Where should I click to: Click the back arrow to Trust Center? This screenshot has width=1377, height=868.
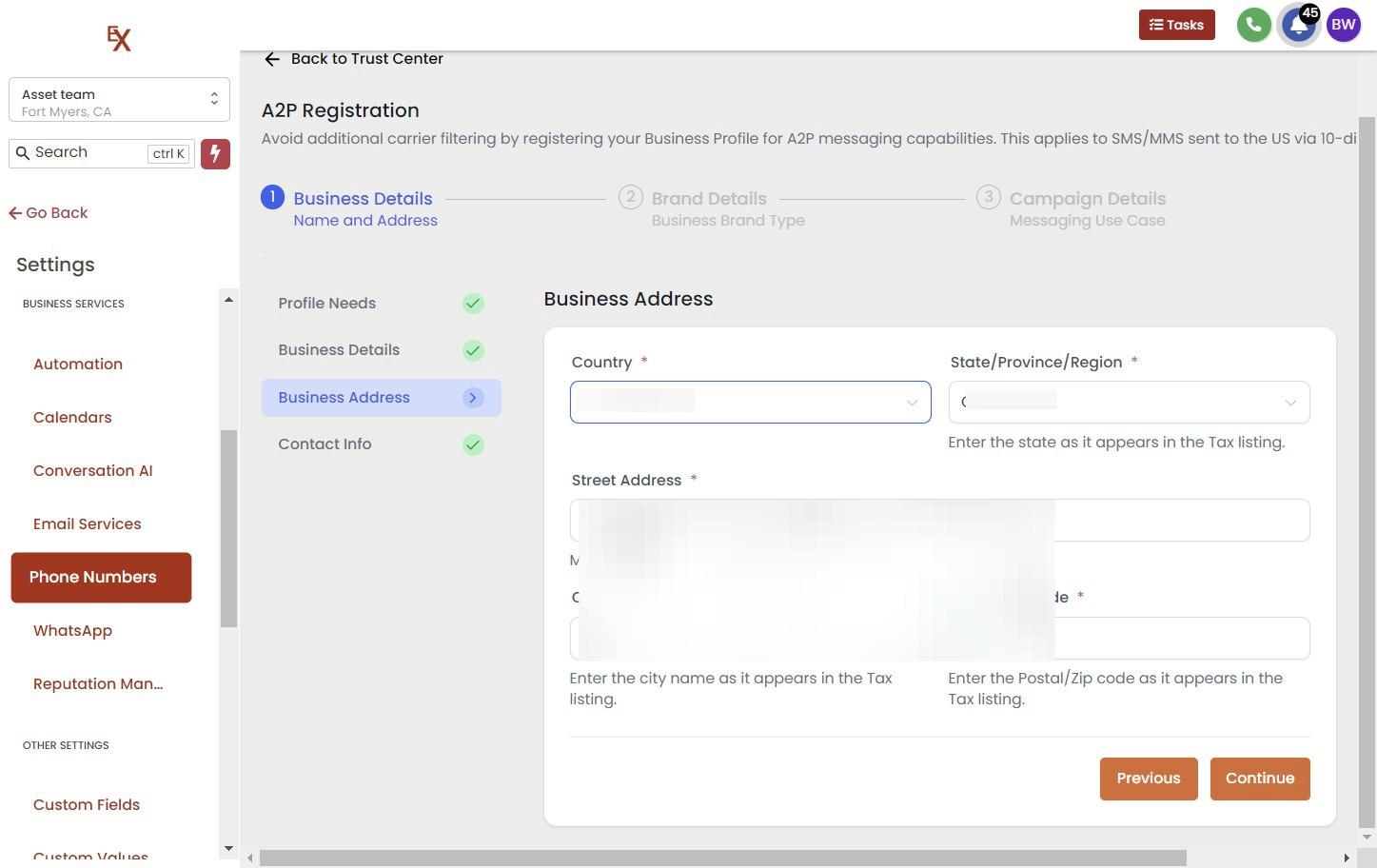(x=272, y=59)
